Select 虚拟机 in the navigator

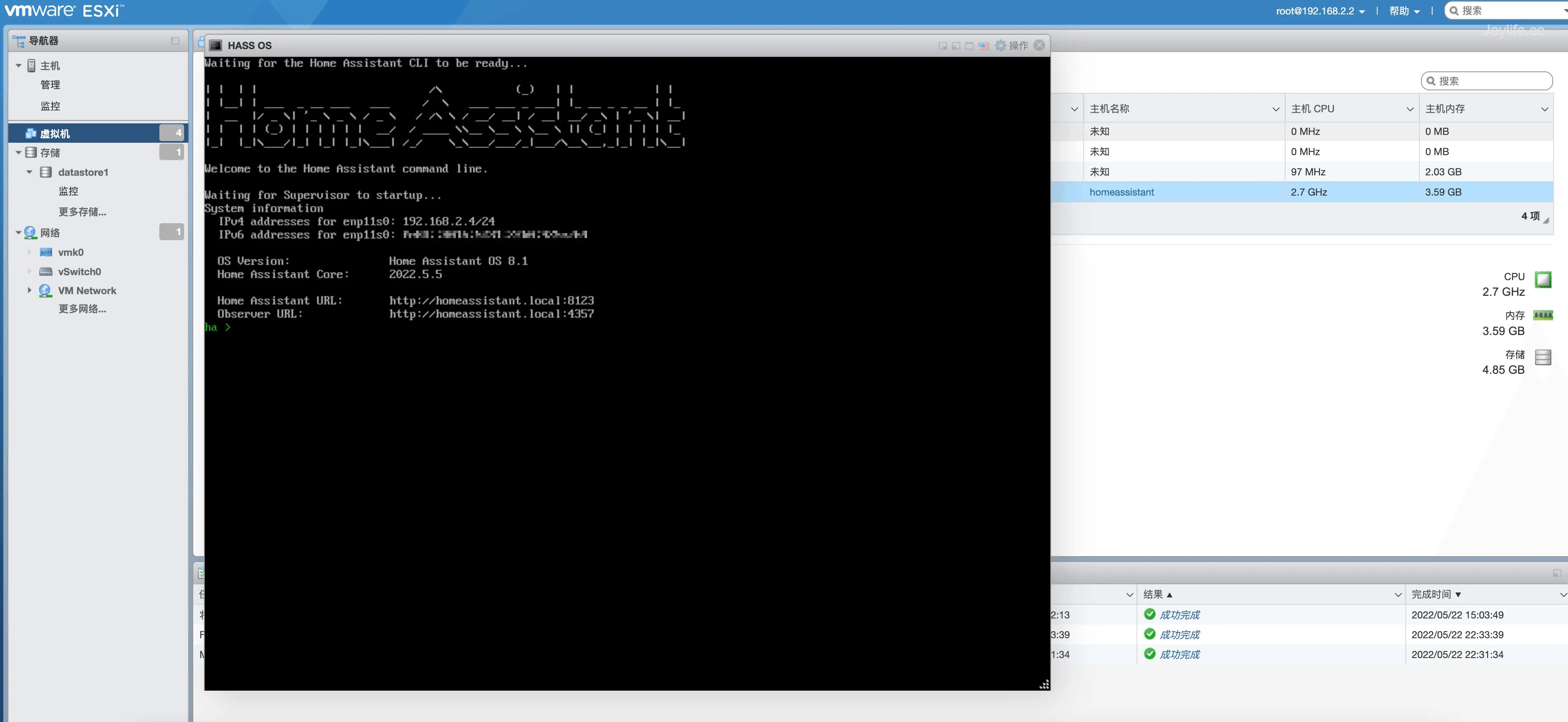coord(55,133)
